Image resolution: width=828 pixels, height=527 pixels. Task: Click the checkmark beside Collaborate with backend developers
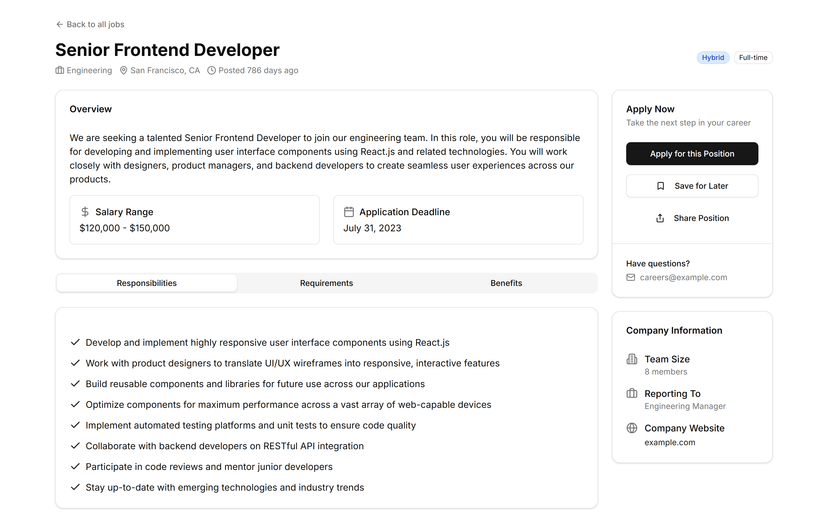(x=75, y=445)
